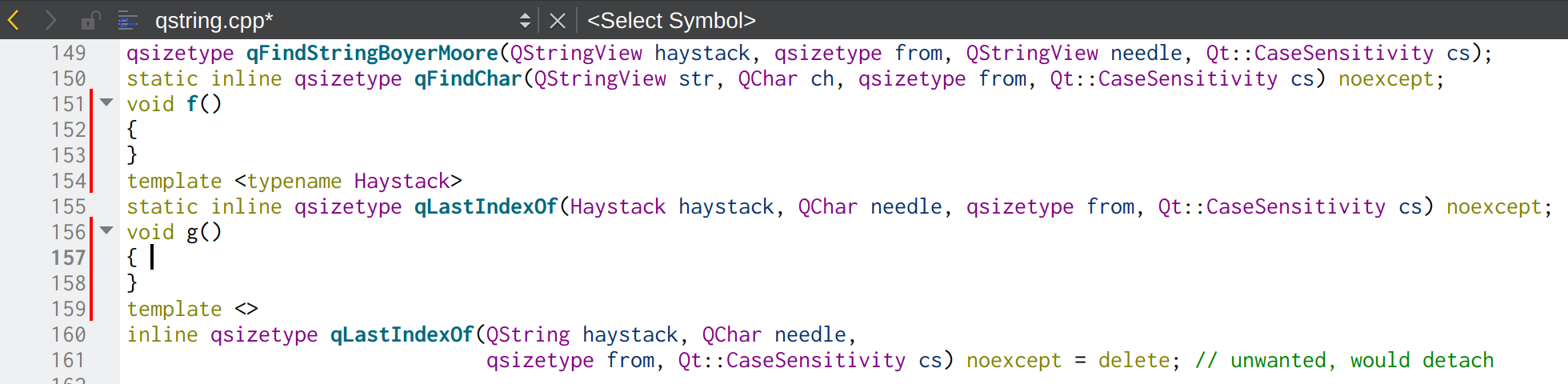Go back using the left arrow
This screenshot has height=384, width=1568.
click(x=14, y=20)
